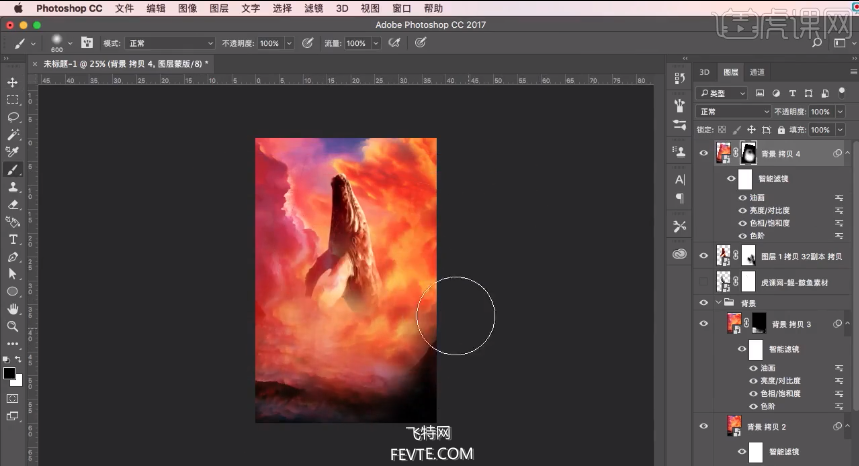Hide the 背景 拷贝 4 layer
Viewport: 859px width, 466px height.
704,153
